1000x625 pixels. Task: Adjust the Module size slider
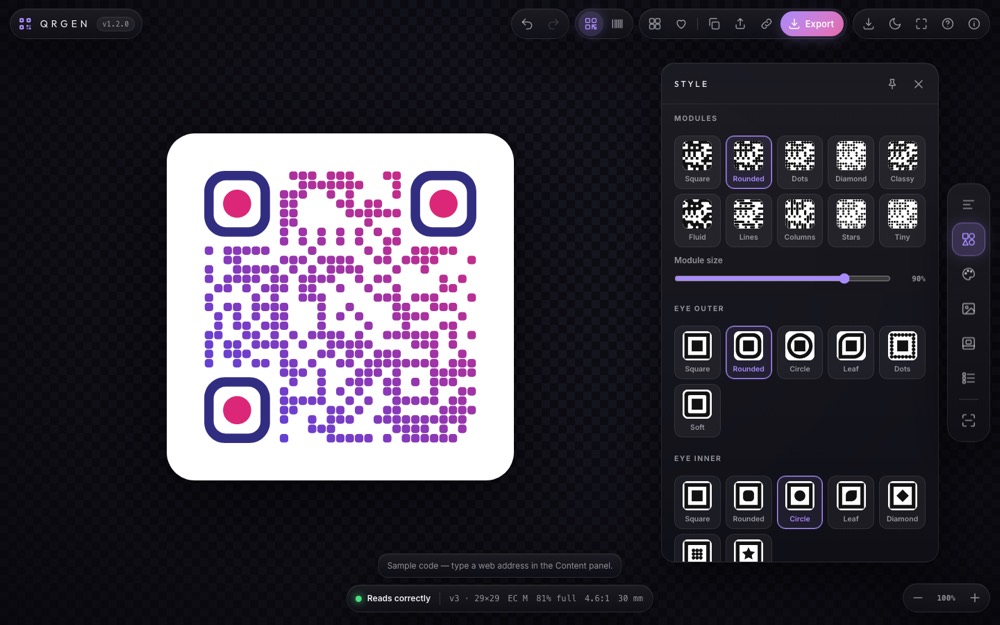point(783,279)
